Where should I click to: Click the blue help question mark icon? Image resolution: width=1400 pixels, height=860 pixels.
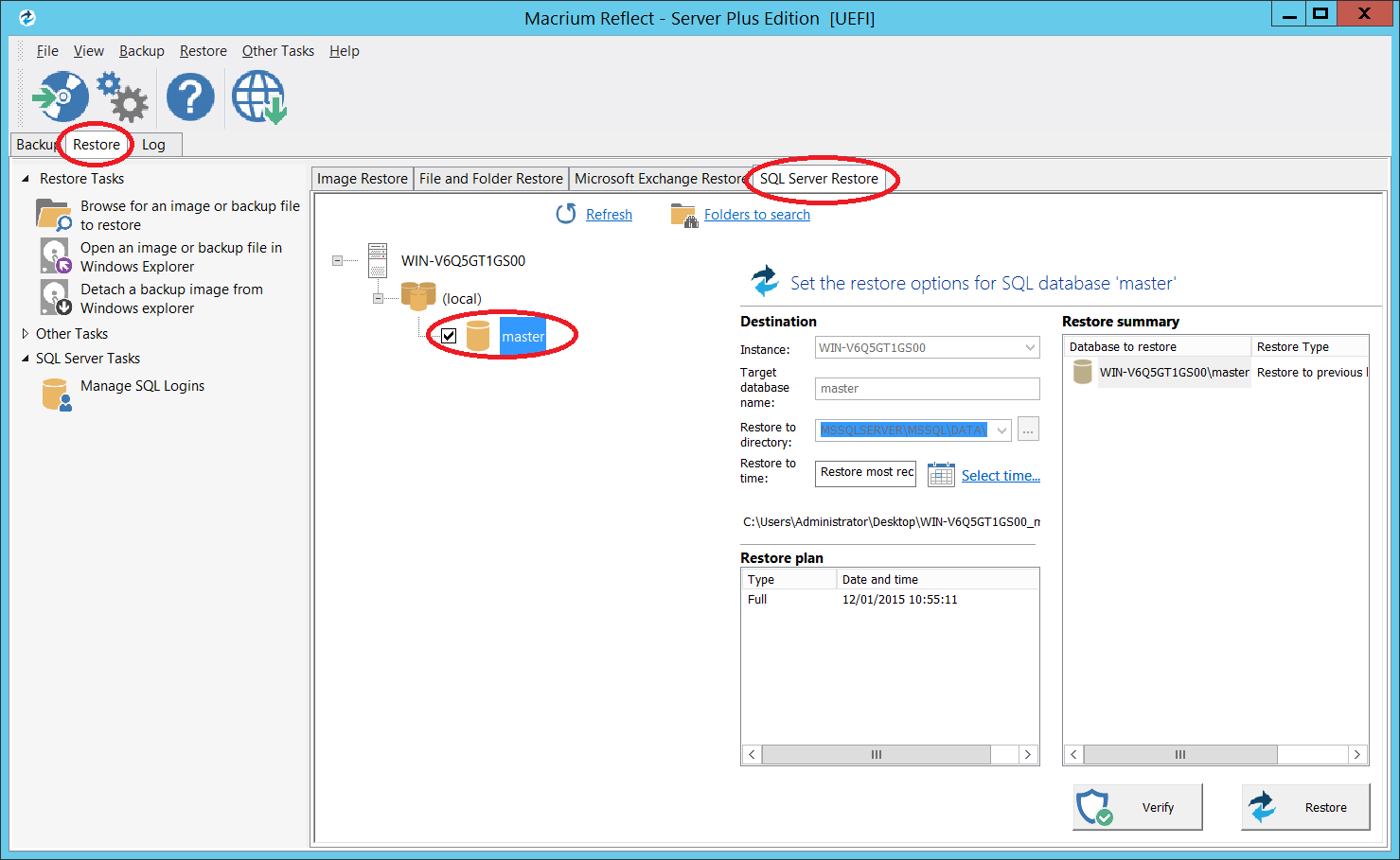click(190, 97)
